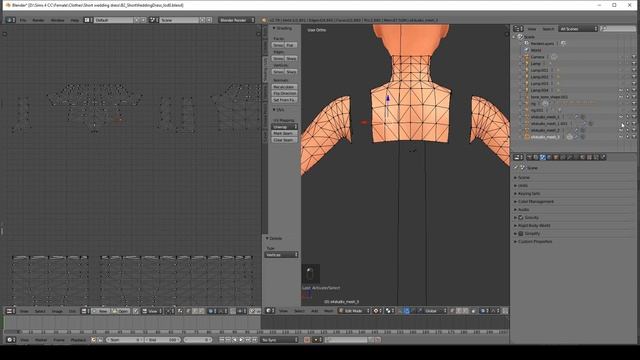Click the Recalculate normals button
Image resolution: width=640 pixels, height=360 pixels.
[x=284, y=87]
